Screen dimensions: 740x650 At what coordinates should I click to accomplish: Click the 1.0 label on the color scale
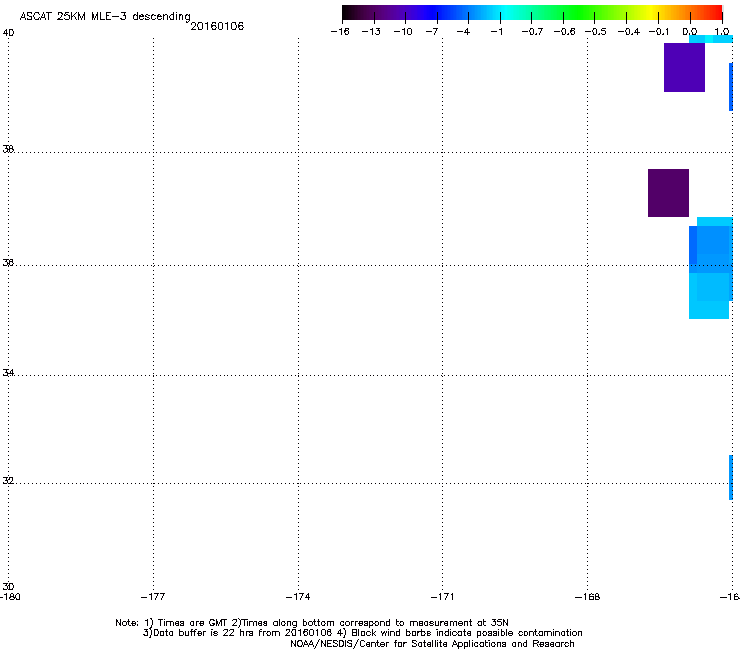[722, 32]
